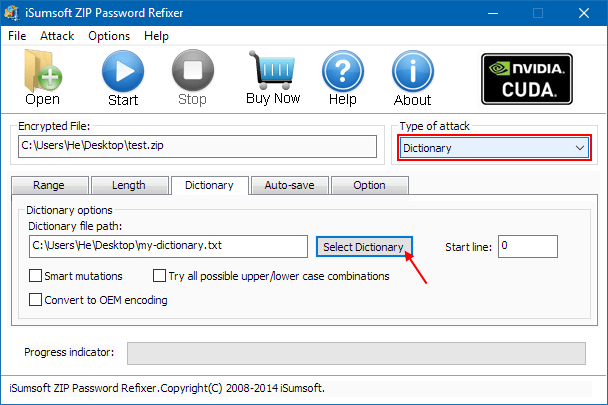Open the Attack menu
Image resolution: width=608 pixels, height=405 pixels.
pyautogui.click(x=57, y=36)
